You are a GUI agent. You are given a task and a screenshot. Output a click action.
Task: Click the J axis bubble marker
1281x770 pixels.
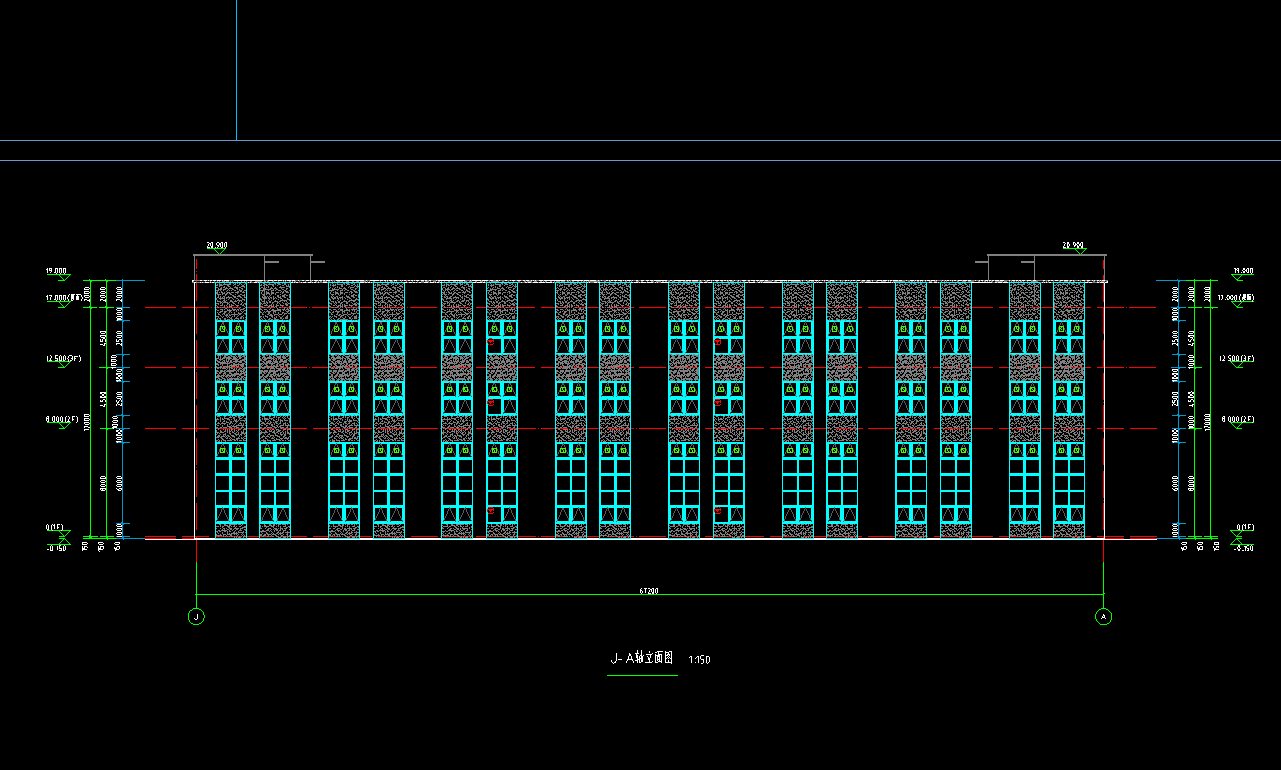coord(196,616)
